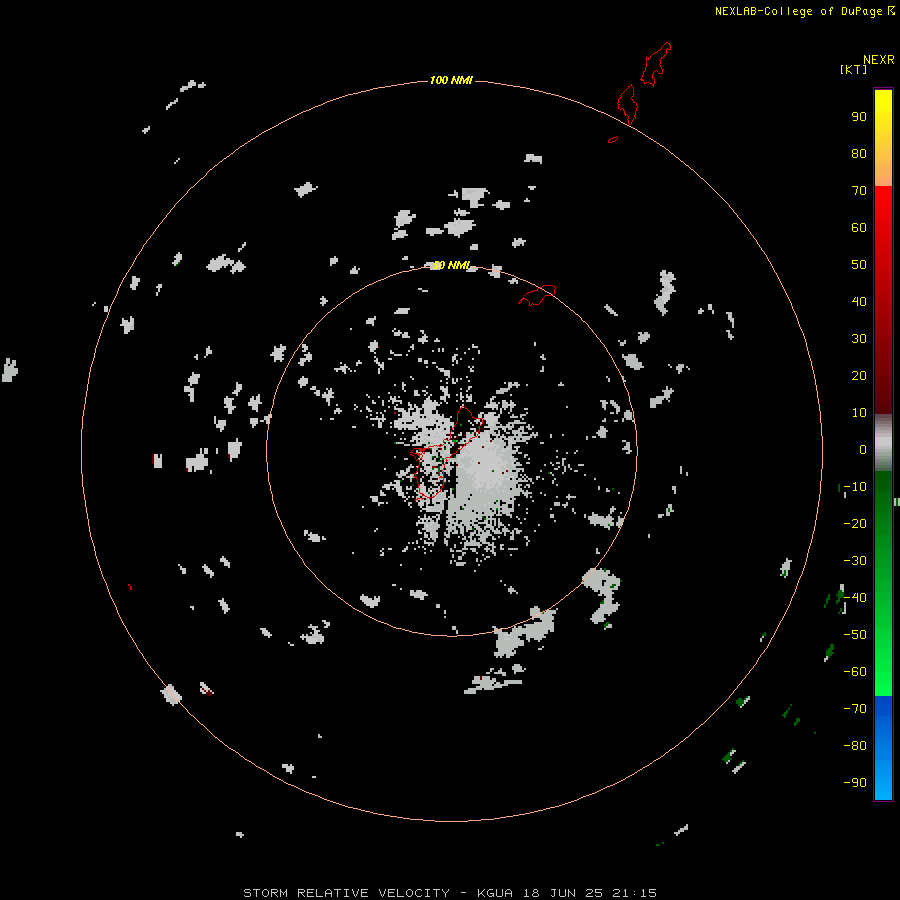Click the -70 knot scale label
The width and height of the screenshot is (900, 900).
tap(855, 708)
